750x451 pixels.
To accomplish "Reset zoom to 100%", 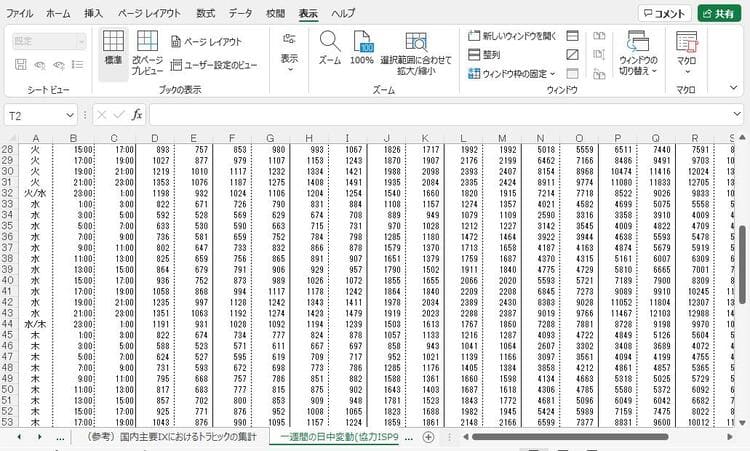I will coord(362,48).
